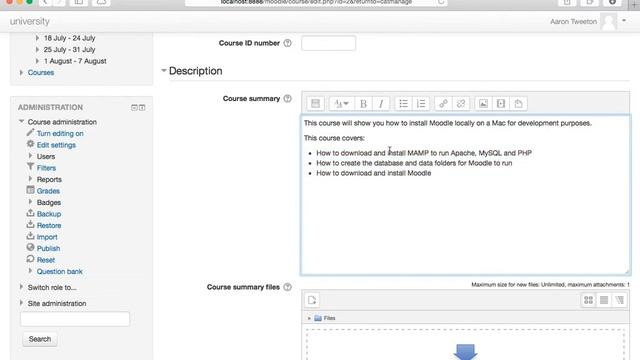Click the user avatar picture
The image size is (640, 360).
(x=609, y=22)
